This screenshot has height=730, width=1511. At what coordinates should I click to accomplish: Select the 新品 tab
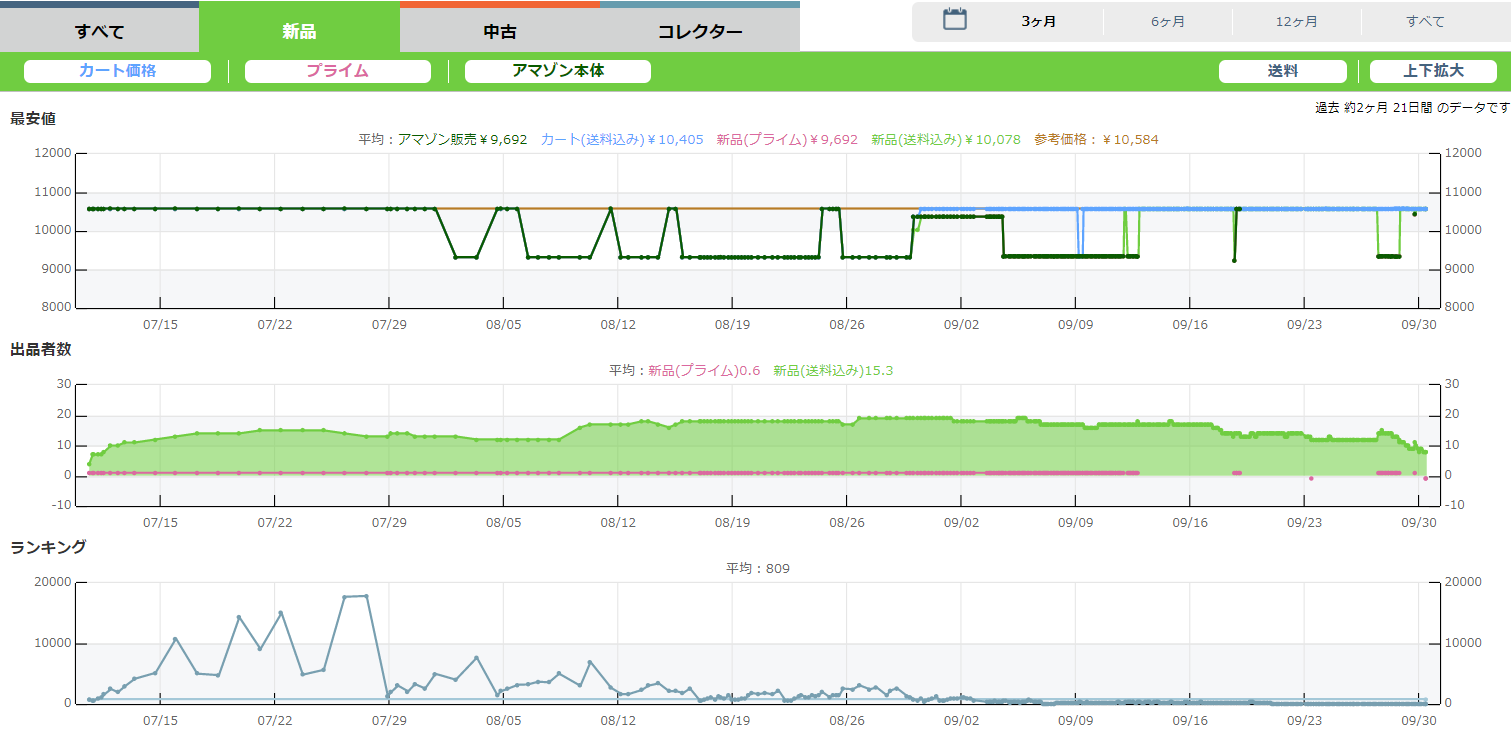(x=299, y=31)
